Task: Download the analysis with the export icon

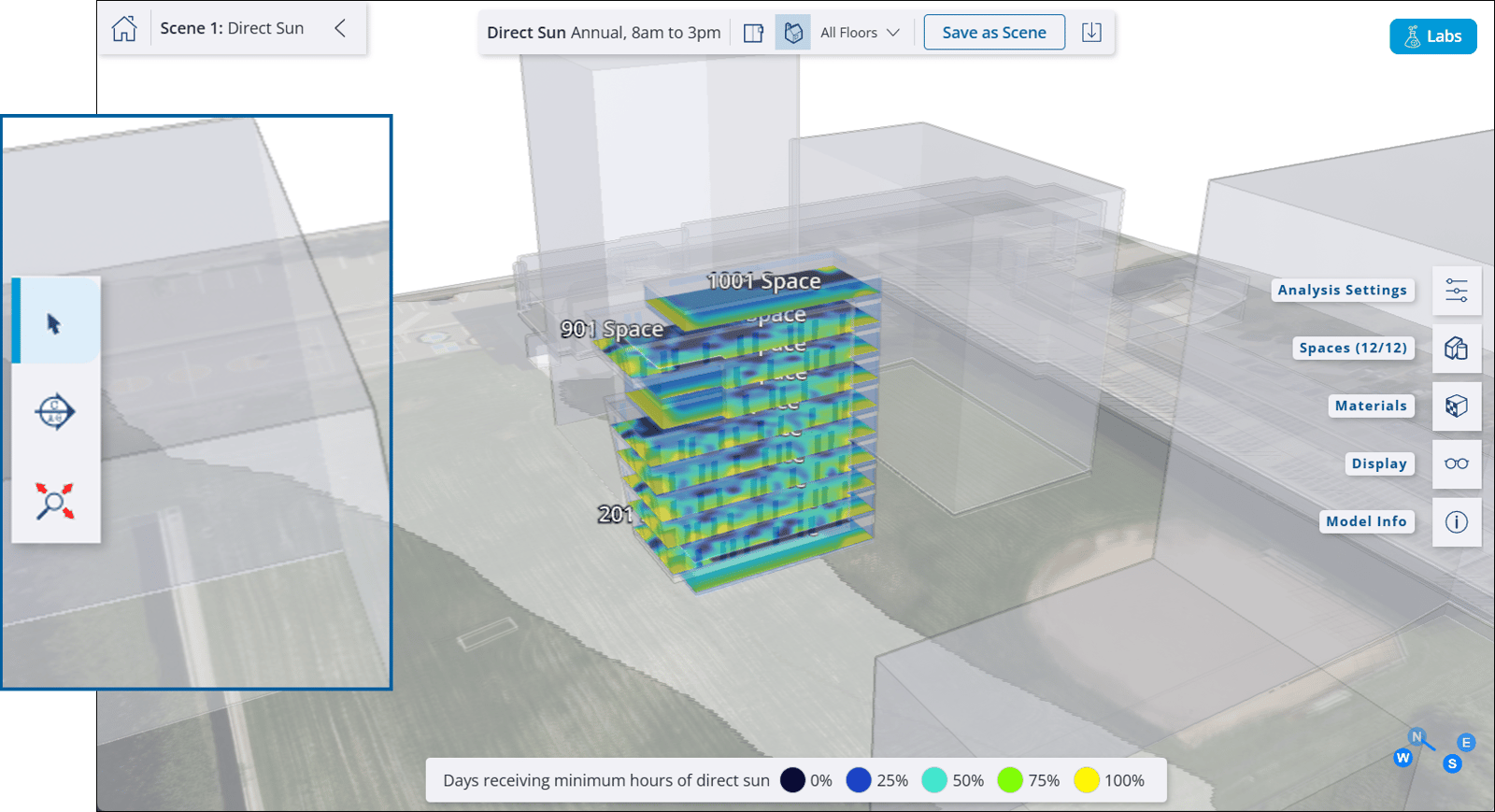Action: click(x=1091, y=33)
